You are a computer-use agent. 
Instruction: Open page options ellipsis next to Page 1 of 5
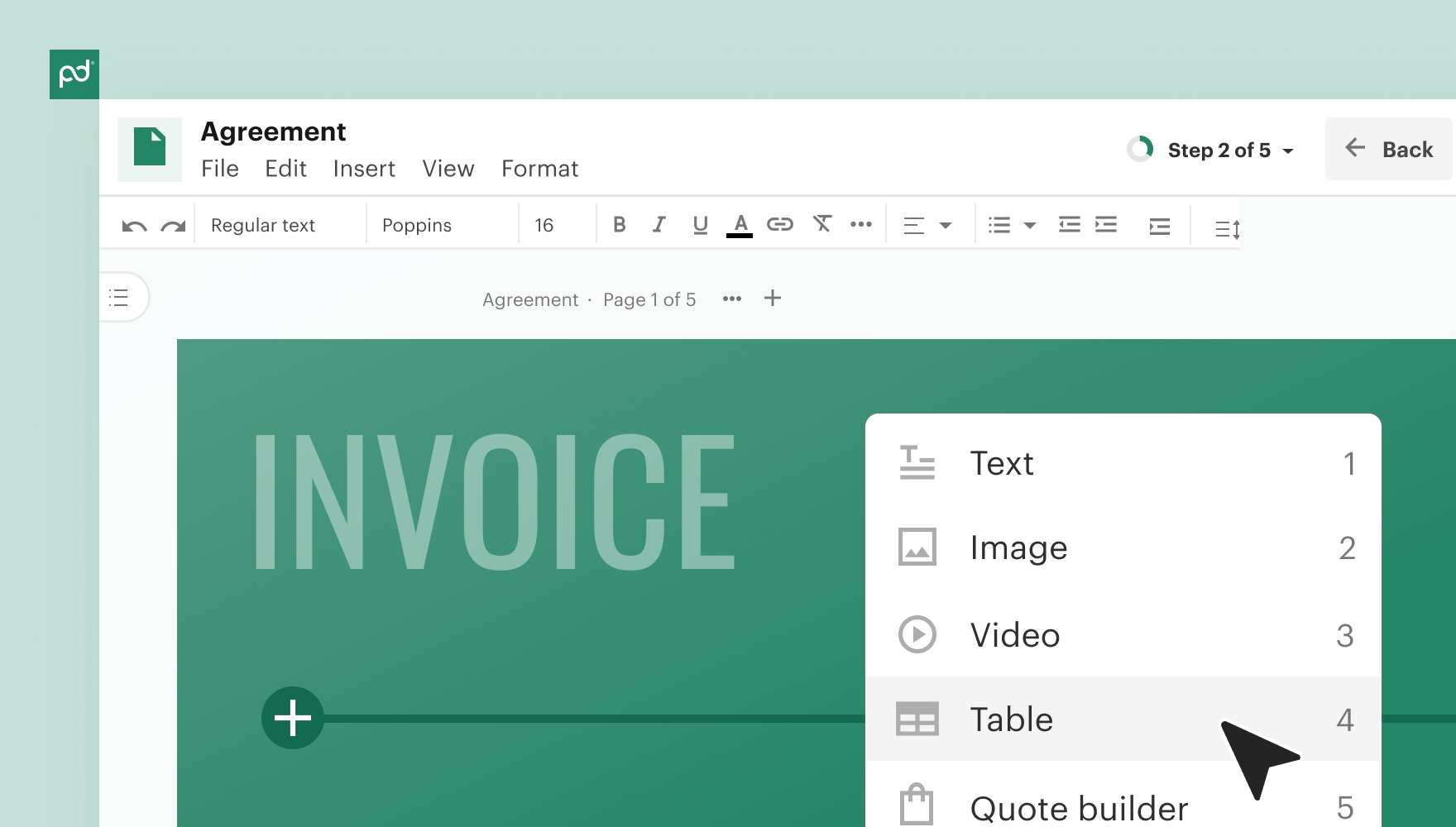coord(732,299)
